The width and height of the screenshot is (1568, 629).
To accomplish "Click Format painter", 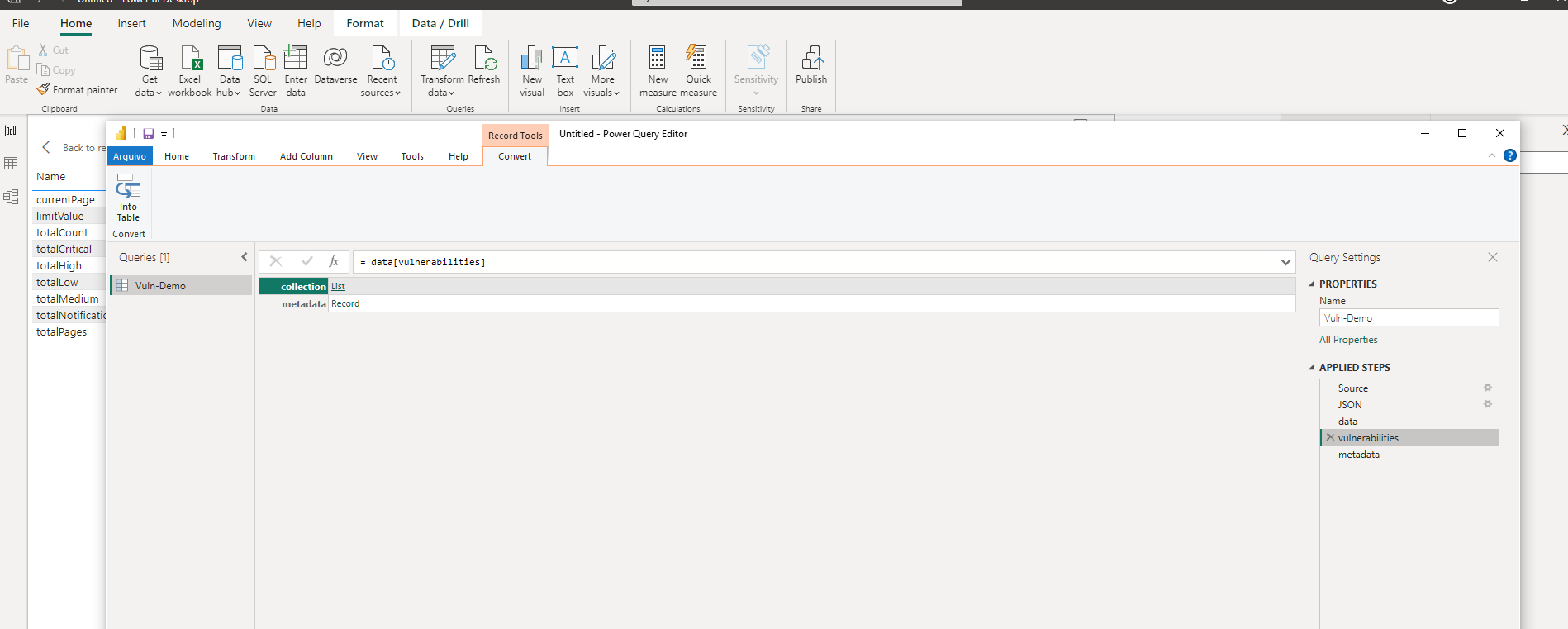I will tap(78, 90).
